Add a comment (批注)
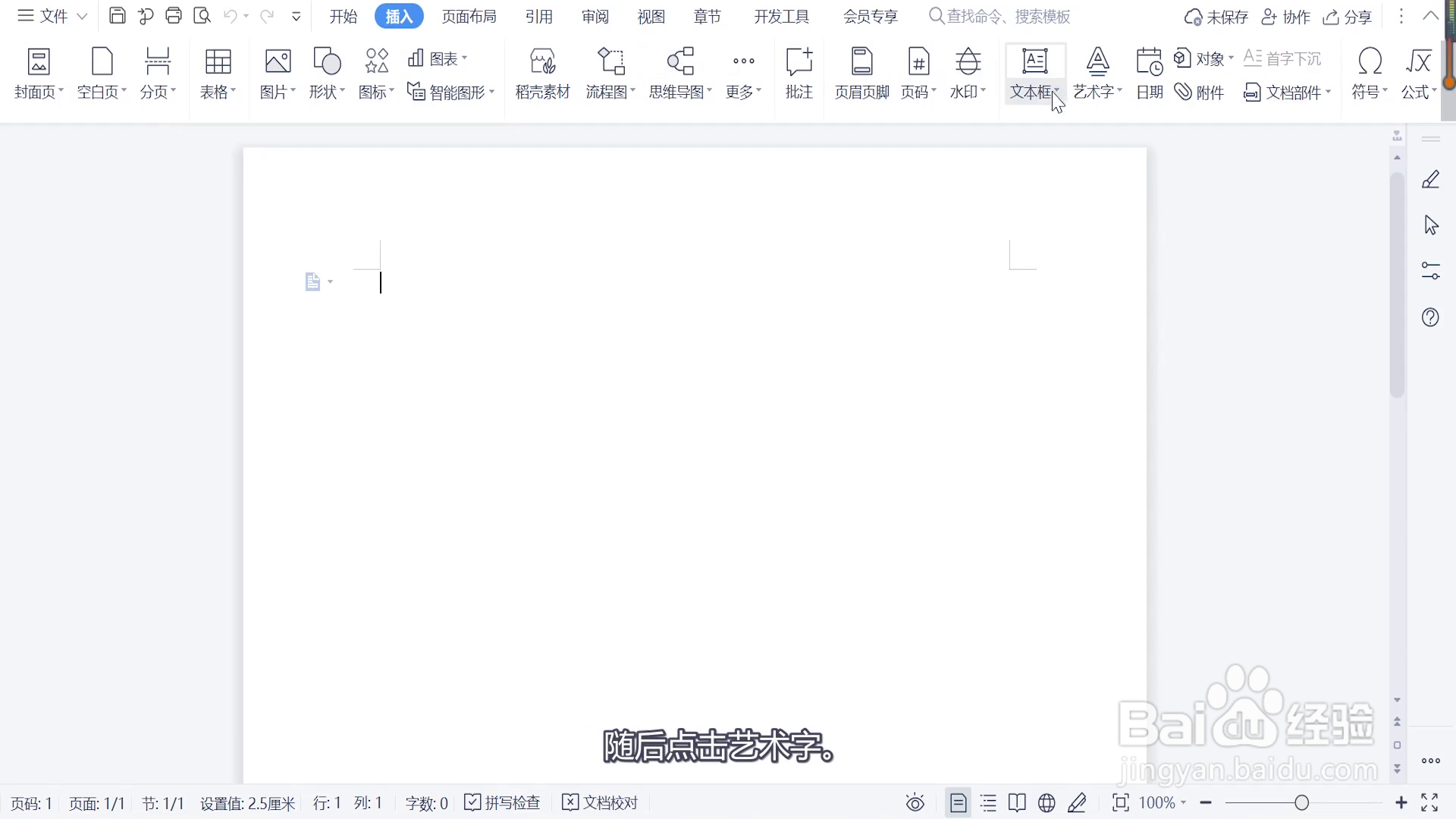This screenshot has height=819, width=1456. point(799,74)
